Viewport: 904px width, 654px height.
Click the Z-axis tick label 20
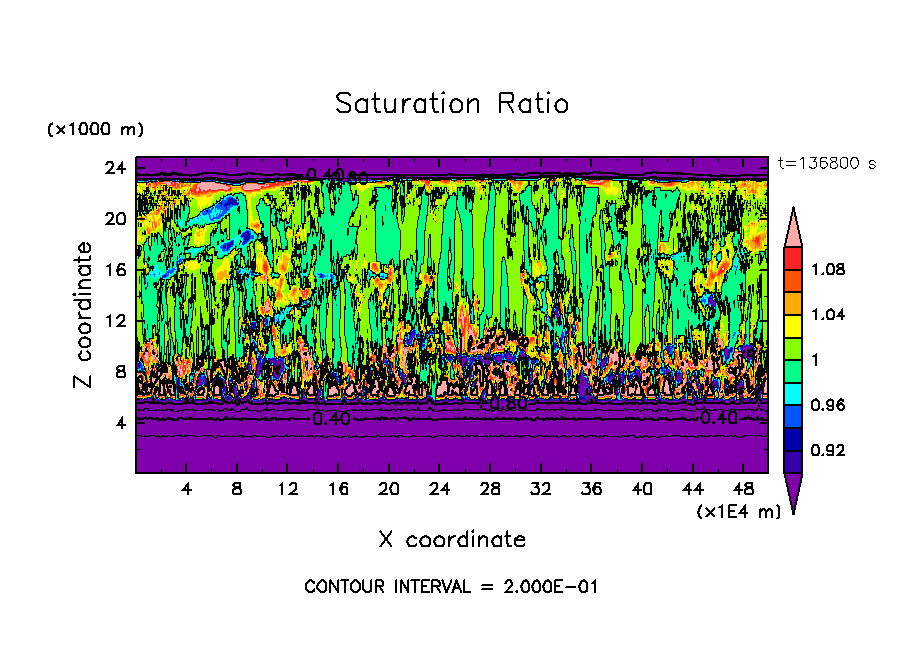pos(115,219)
